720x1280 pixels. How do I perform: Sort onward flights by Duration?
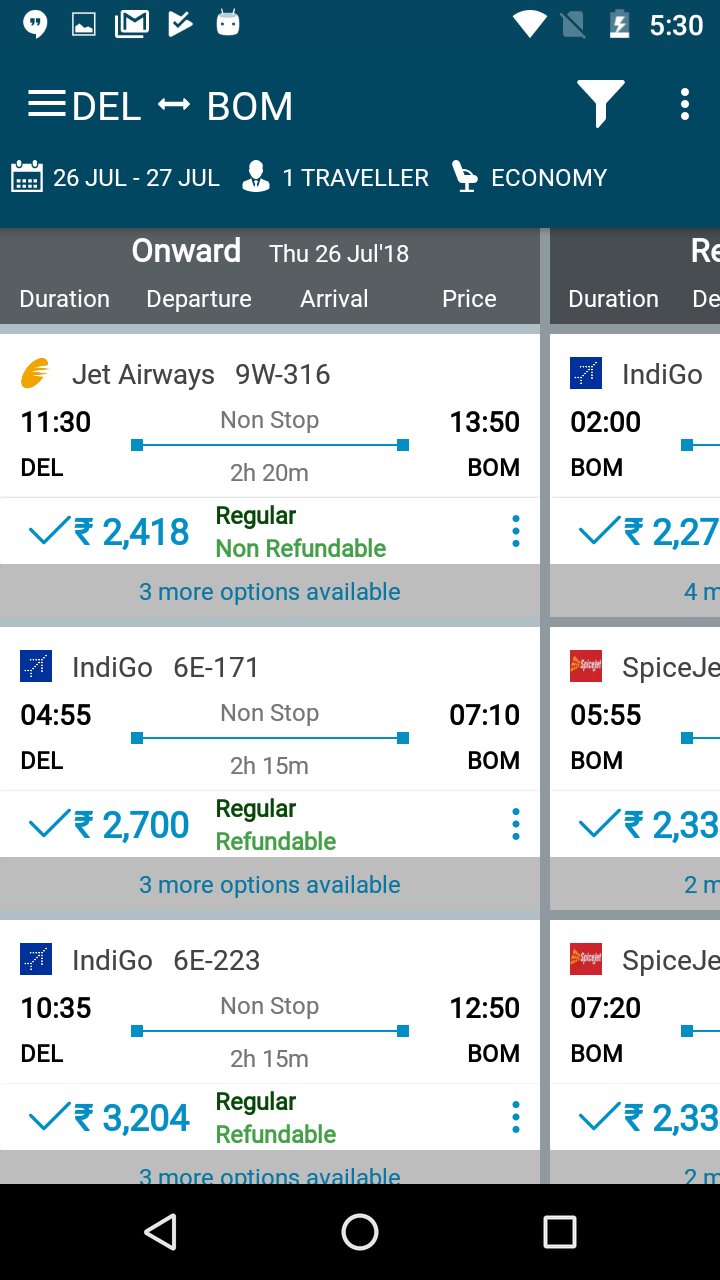pos(65,299)
